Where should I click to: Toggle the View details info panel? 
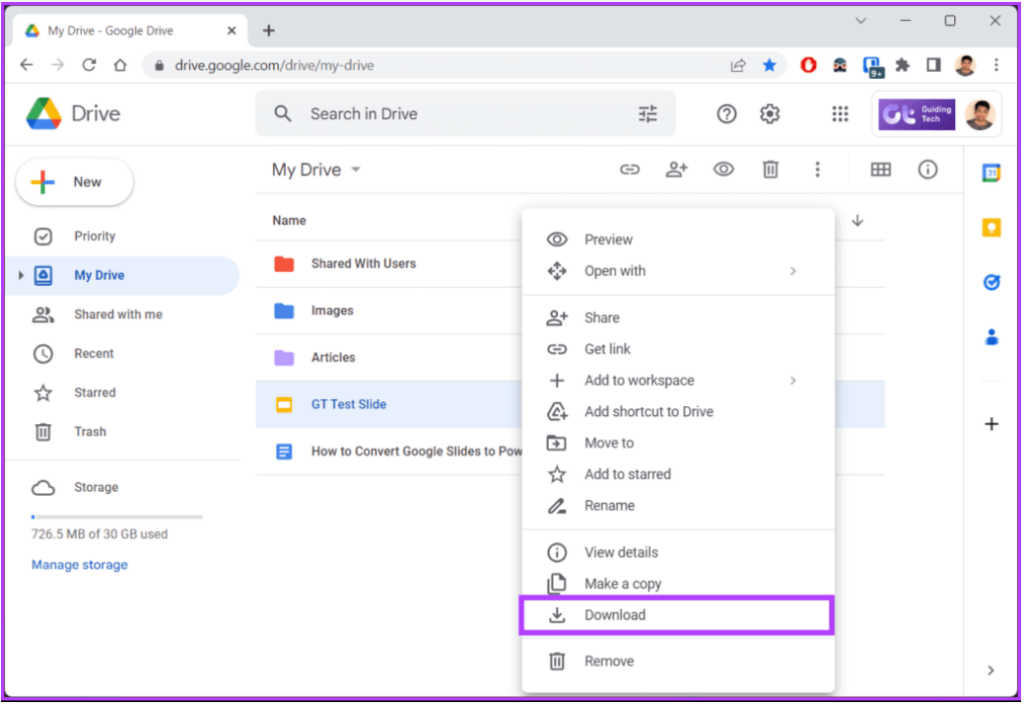928,169
